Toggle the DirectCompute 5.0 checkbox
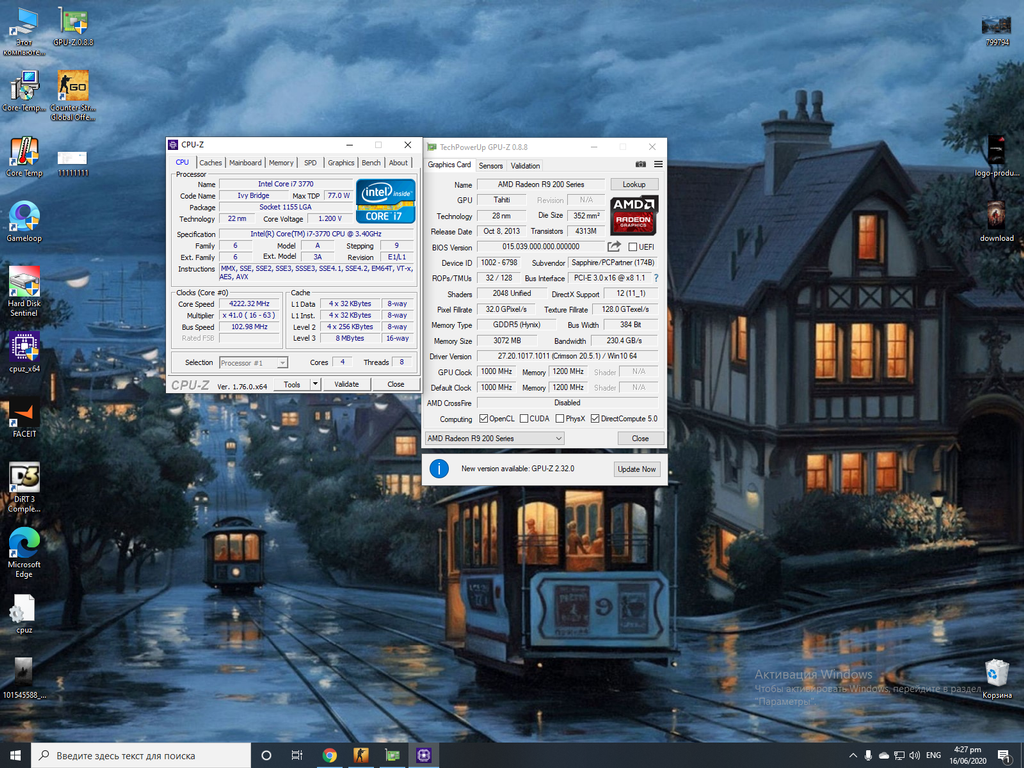Viewport: 1024px width, 768px height. pos(595,419)
